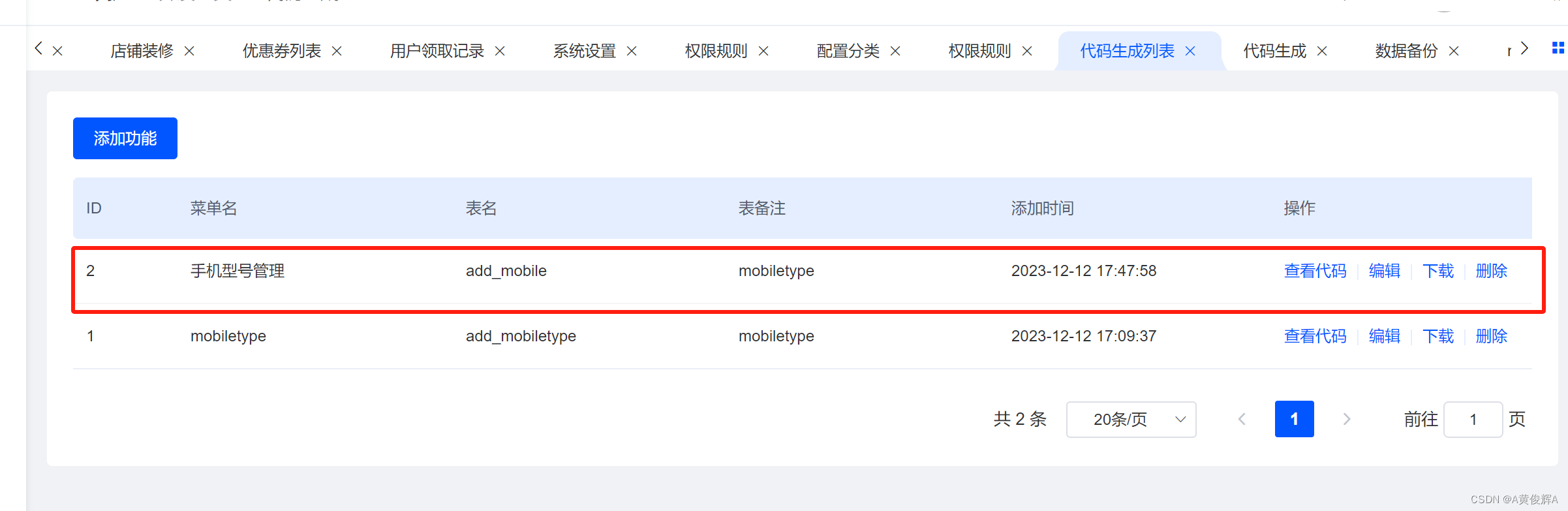Delete the 手机型号管理 row
Viewport: 1568px width, 511px height.
point(1492,271)
